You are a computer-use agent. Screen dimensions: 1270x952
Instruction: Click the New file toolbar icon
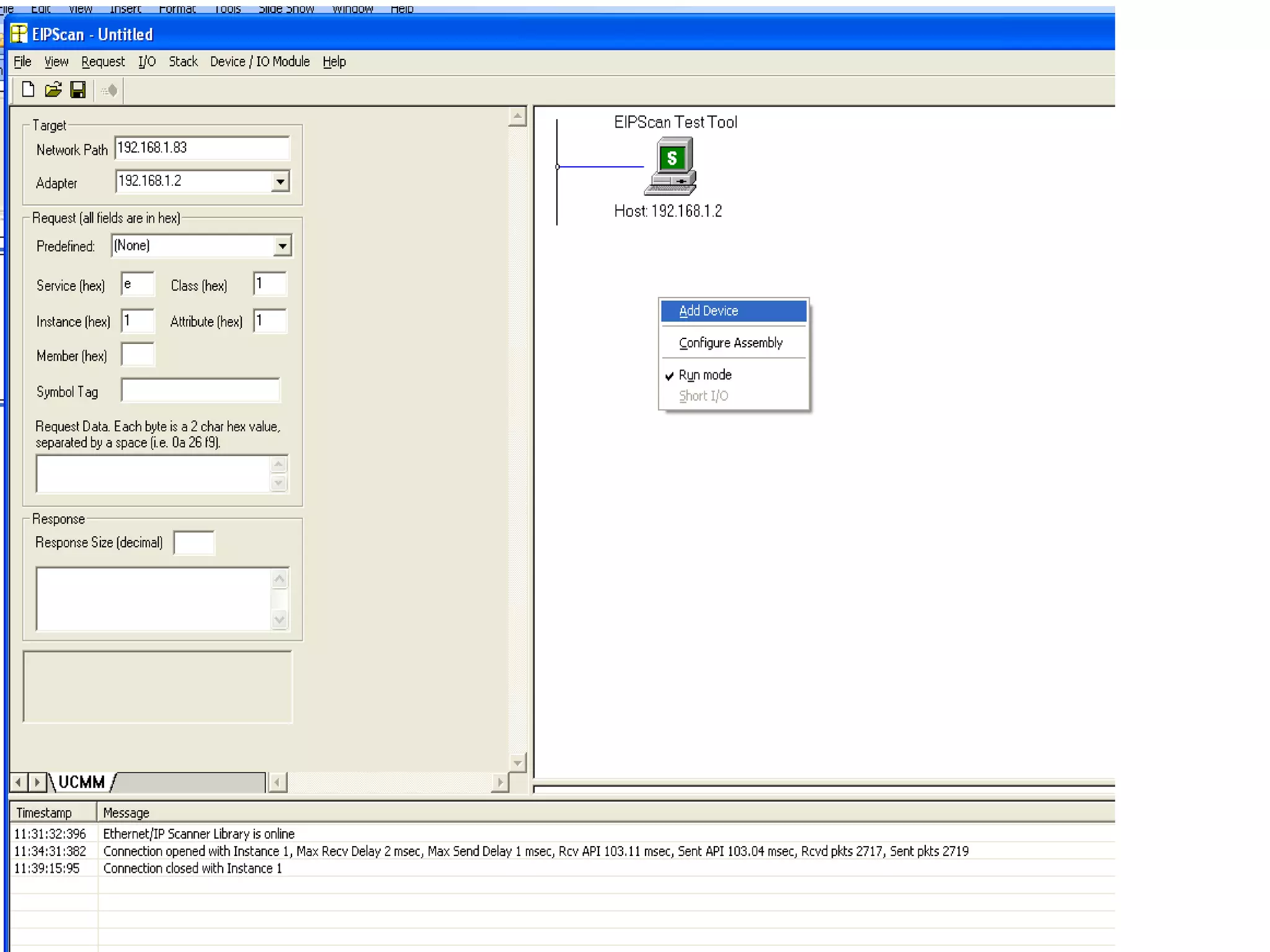pyautogui.click(x=28, y=90)
